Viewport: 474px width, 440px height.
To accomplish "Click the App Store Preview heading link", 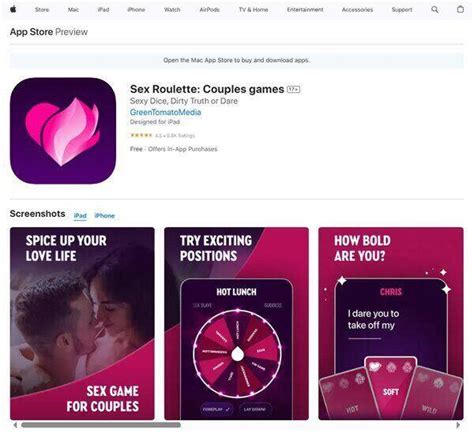I will pyautogui.click(x=49, y=32).
